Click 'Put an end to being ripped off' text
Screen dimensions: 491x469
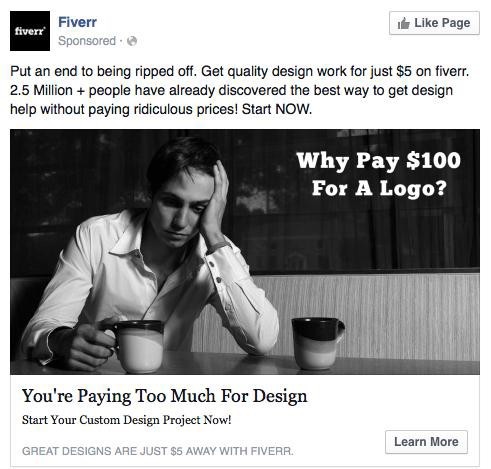[x=103, y=71]
